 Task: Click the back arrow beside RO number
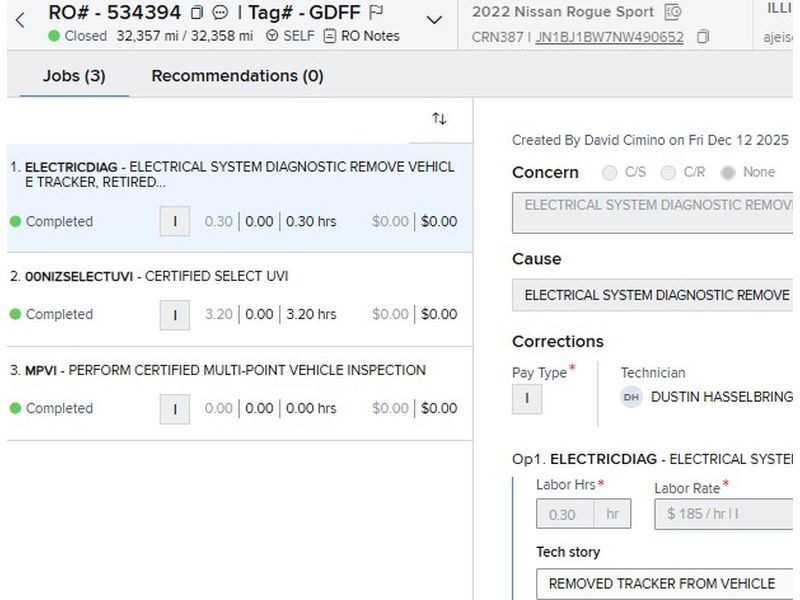[20, 20]
